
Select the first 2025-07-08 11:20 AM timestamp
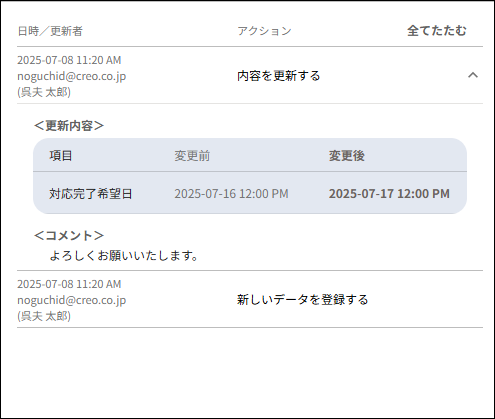pyautogui.click(x=69, y=60)
